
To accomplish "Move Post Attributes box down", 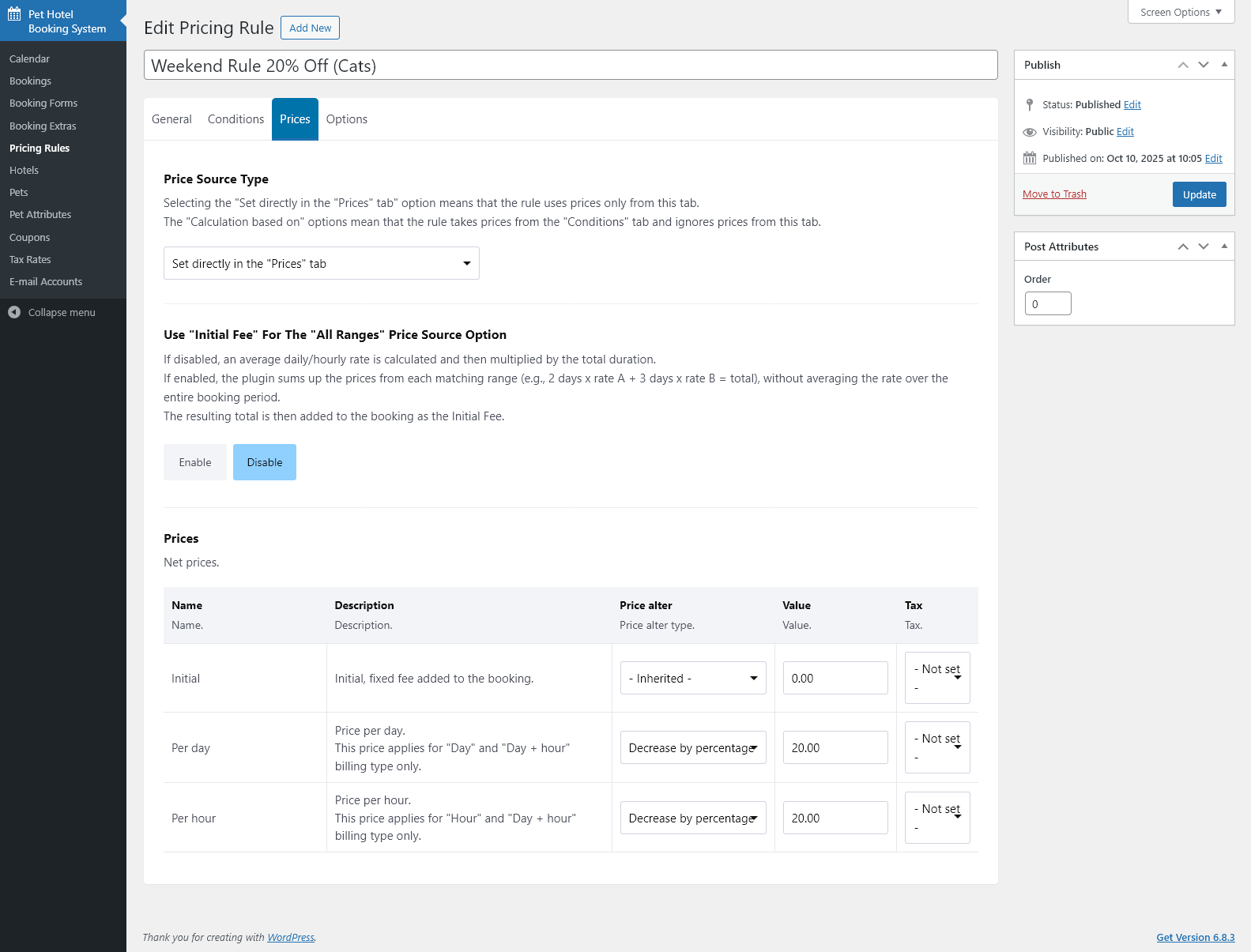I will 1204,246.
